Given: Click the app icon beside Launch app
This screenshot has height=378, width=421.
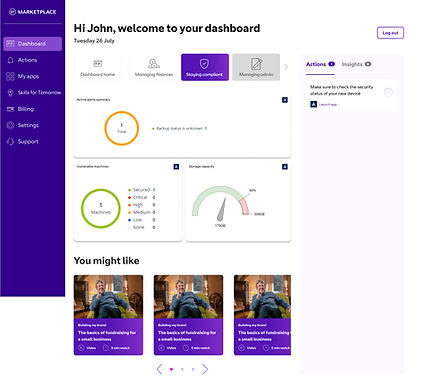Looking at the screenshot, I should [313, 104].
